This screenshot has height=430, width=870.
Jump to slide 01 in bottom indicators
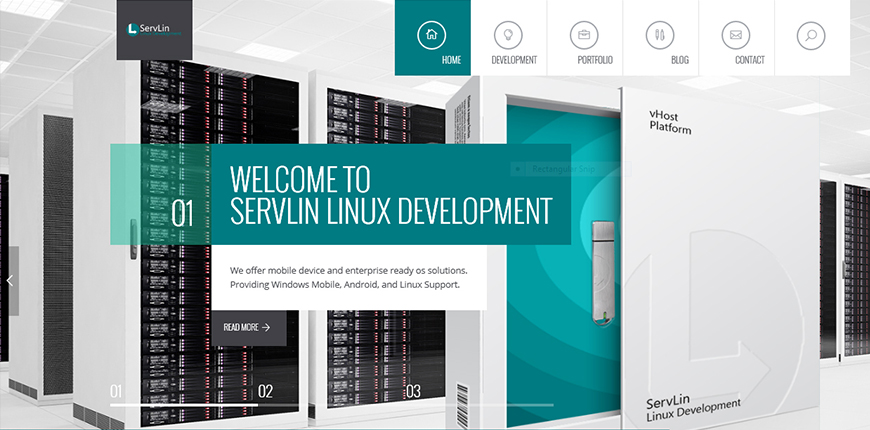(116, 391)
